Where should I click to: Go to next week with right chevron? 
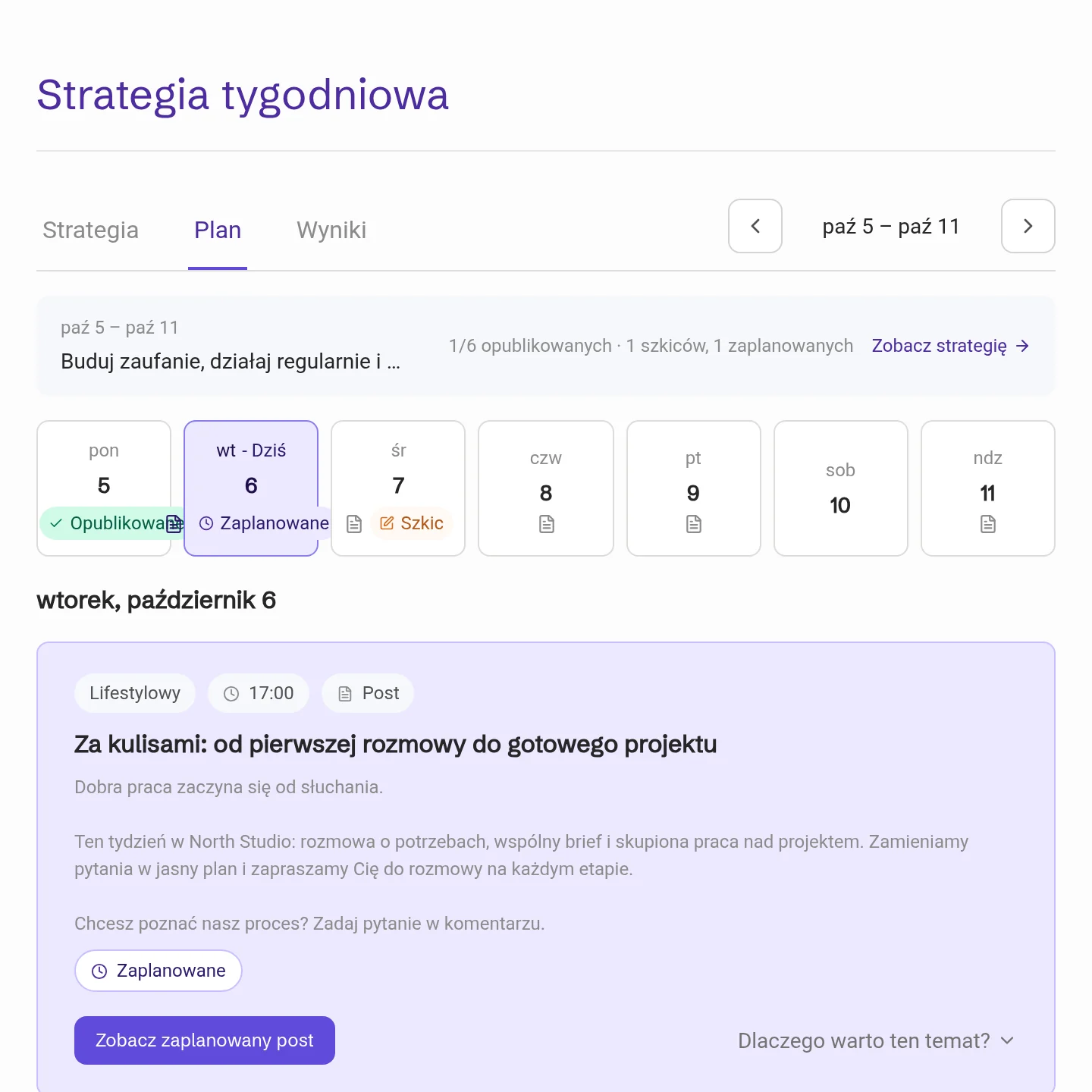[1028, 226]
